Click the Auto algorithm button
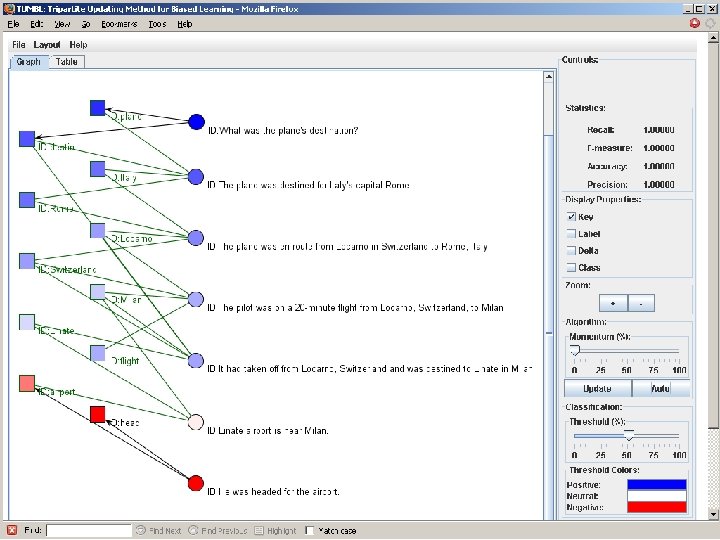 pos(661,388)
